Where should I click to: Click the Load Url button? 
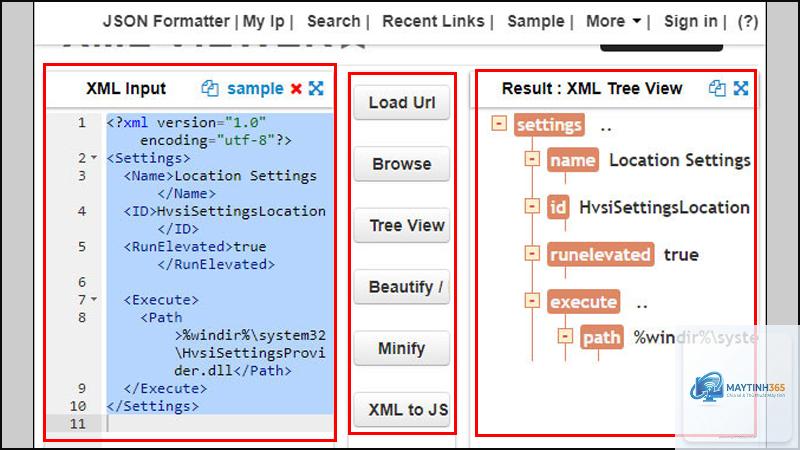point(402,103)
